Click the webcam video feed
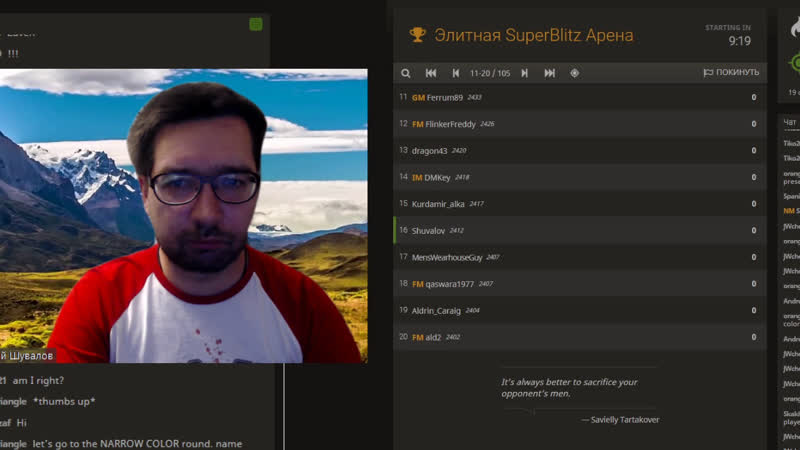The height and width of the screenshot is (450, 800). point(183,216)
